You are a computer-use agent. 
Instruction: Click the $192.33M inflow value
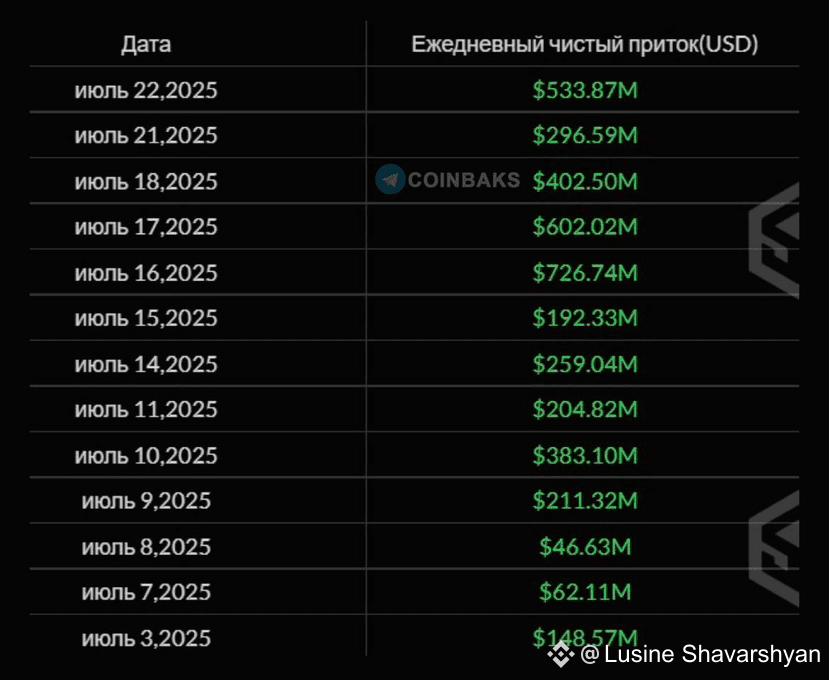[585, 318]
